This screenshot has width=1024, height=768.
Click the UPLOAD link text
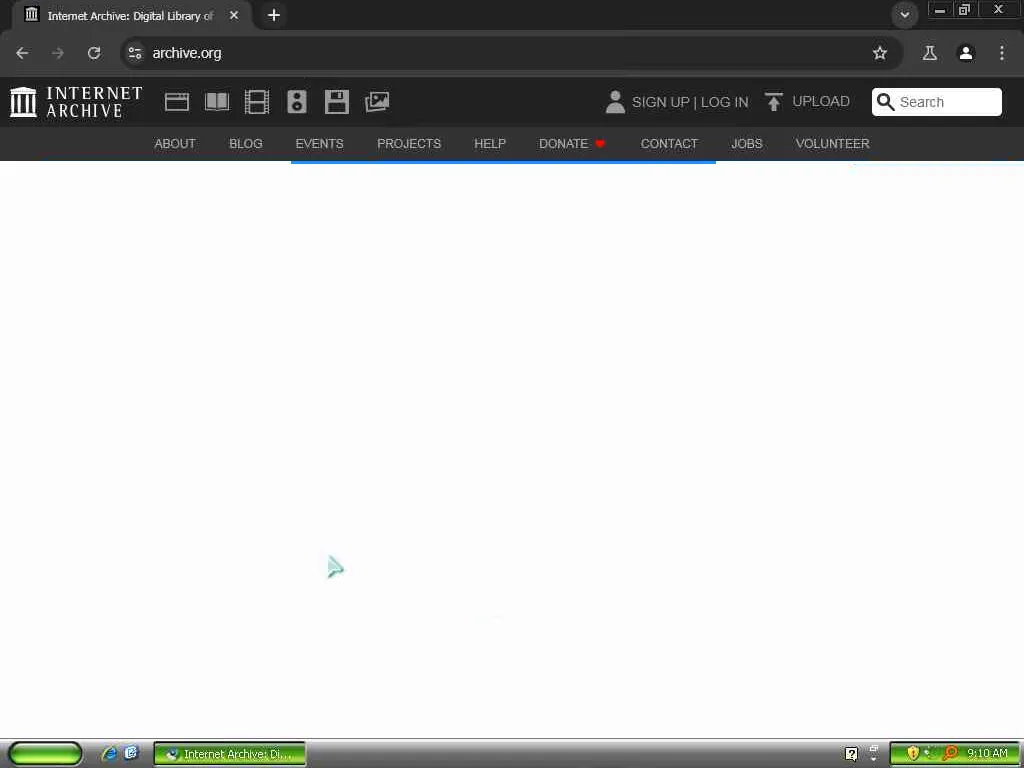[x=821, y=101]
